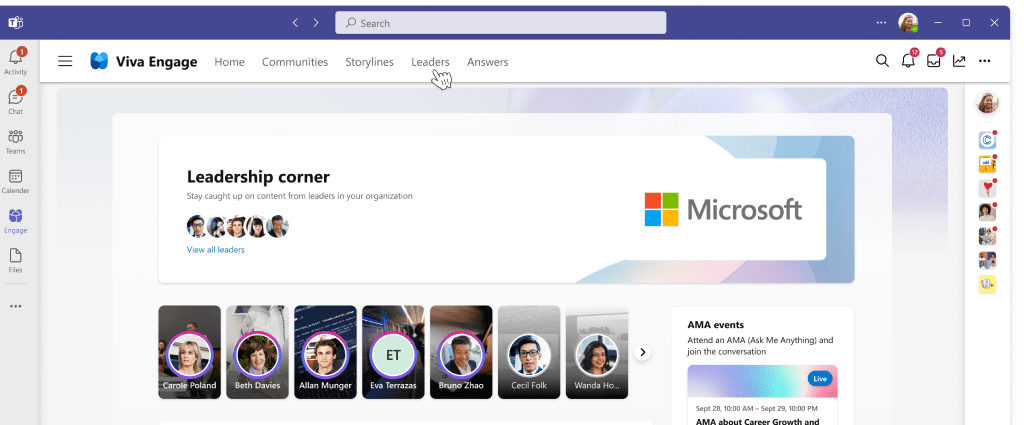Show more apps via sidebar ellipsis
This screenshot has width=1024, height=425.
[x=16, y=306]
